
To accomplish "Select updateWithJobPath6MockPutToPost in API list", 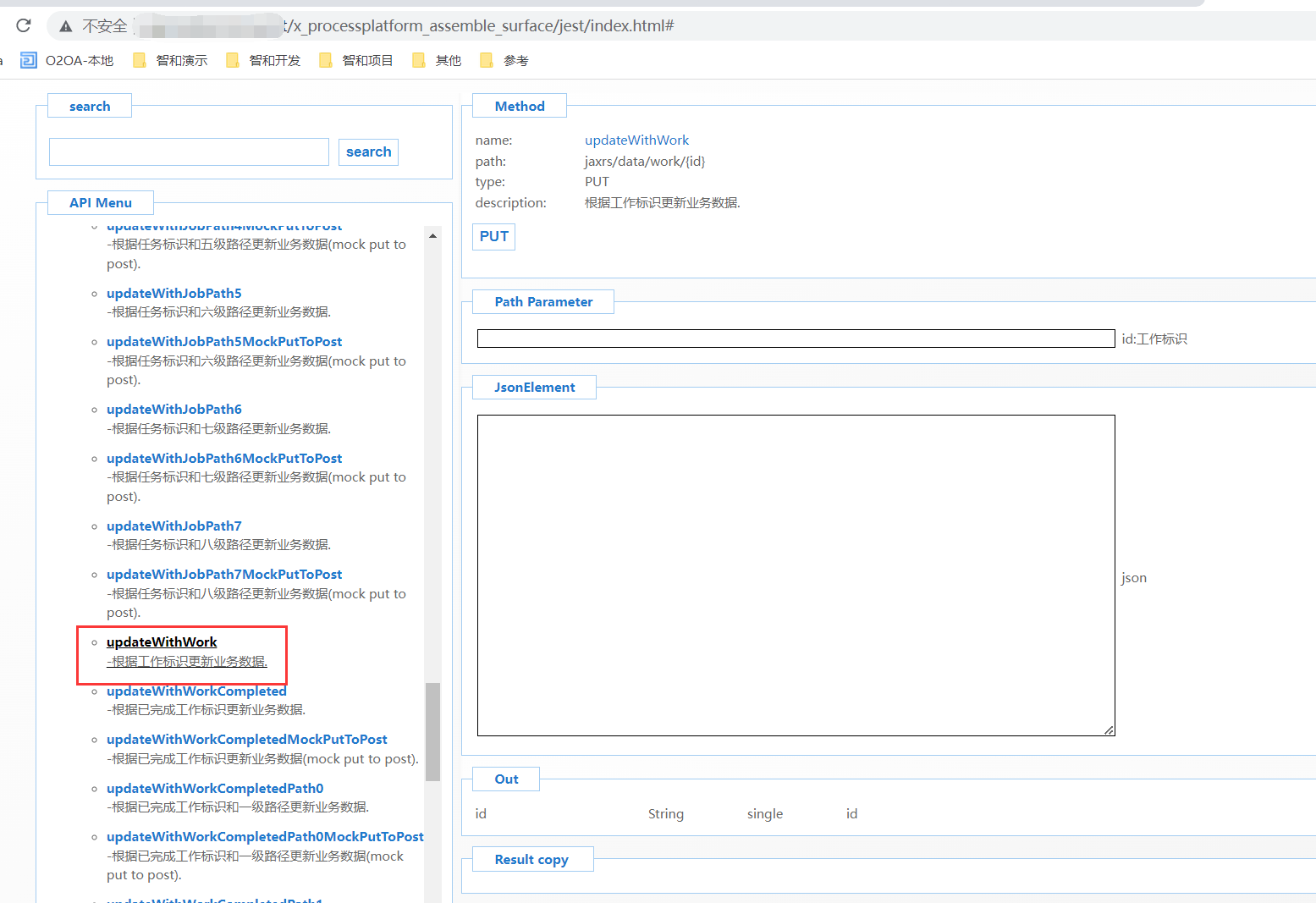I will (x=224, y=459).
